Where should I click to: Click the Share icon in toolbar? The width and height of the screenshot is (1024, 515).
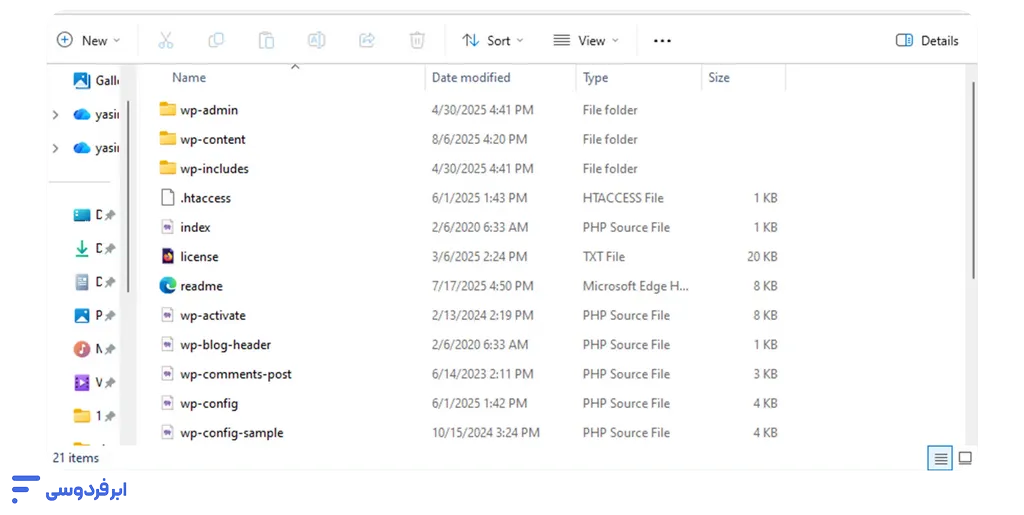(x=367, y=40)
